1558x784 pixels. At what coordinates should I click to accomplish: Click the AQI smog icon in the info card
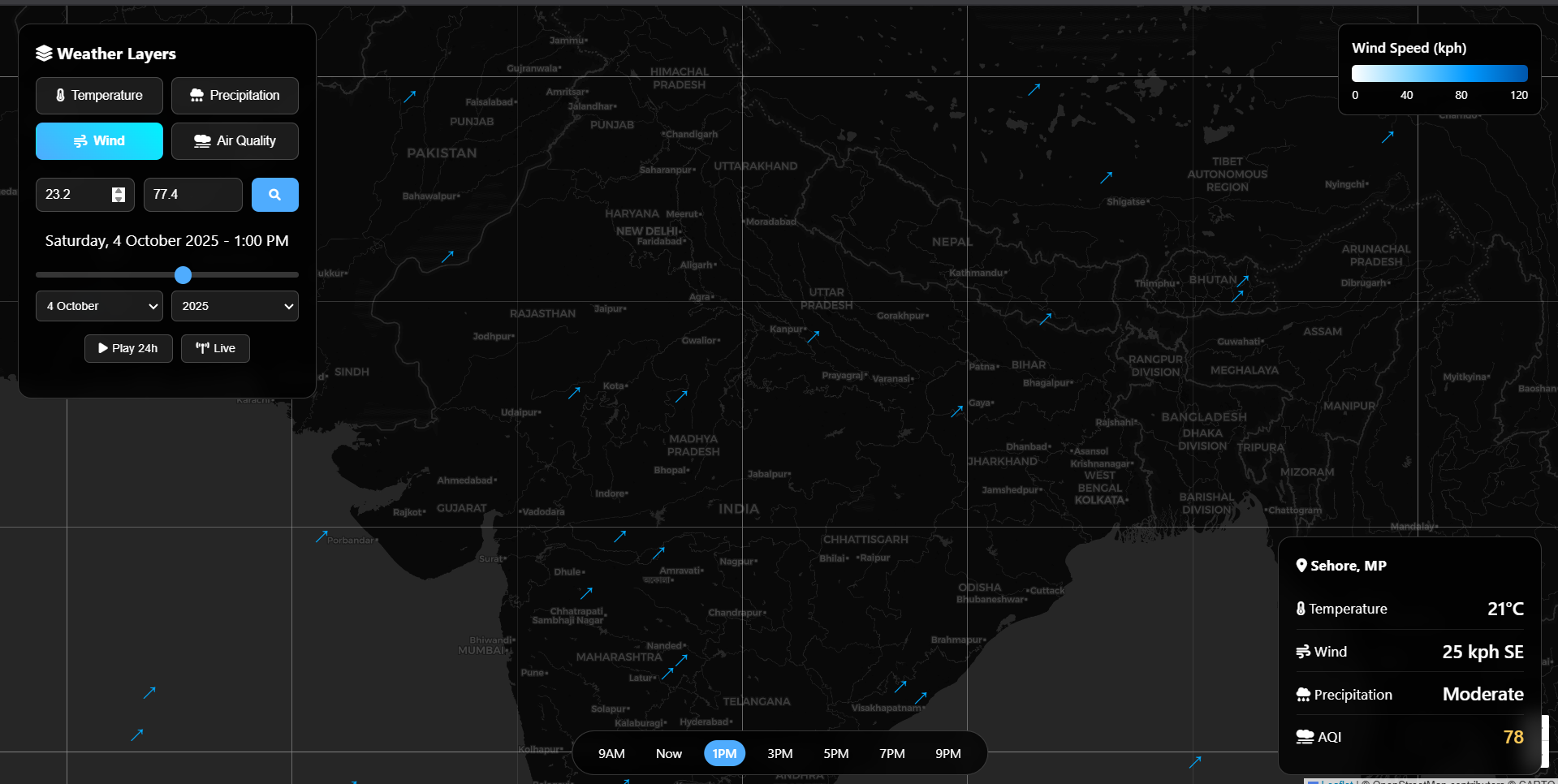pyautogui.click(x=1305, y=737)
